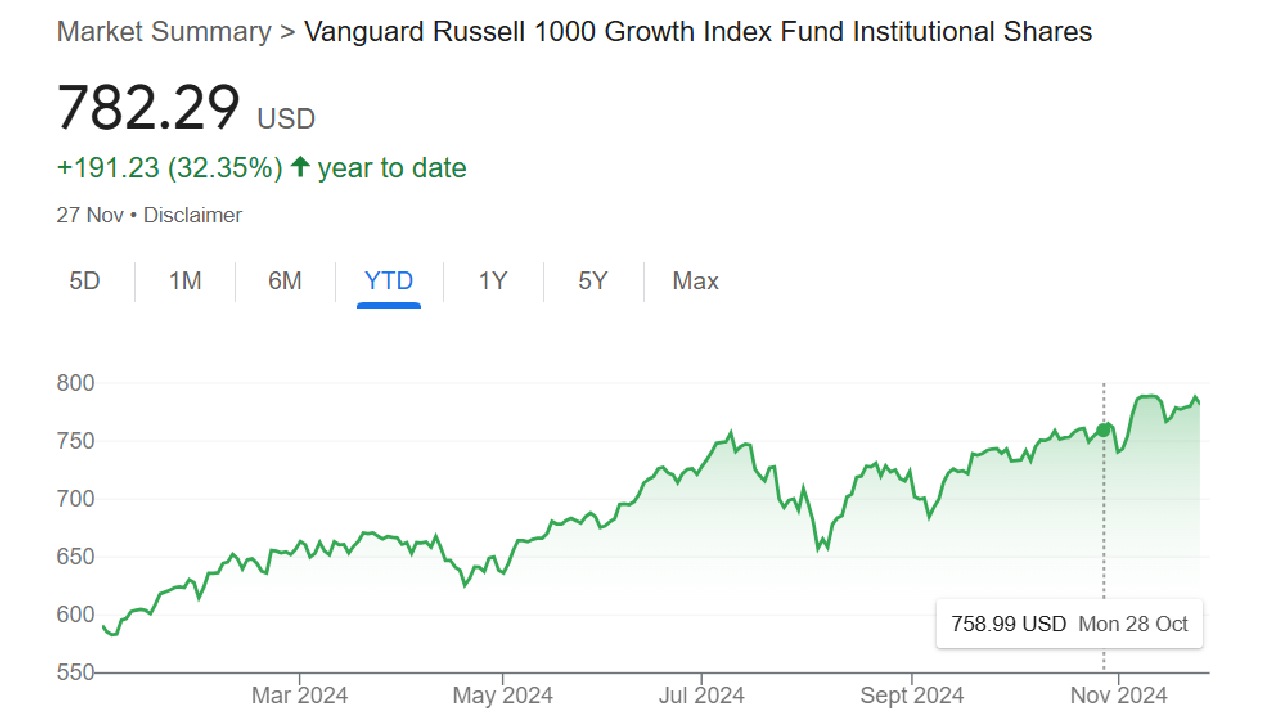Switch to the 1M time range
This screenshot has height=720, width=1280.
click(185, 281)
